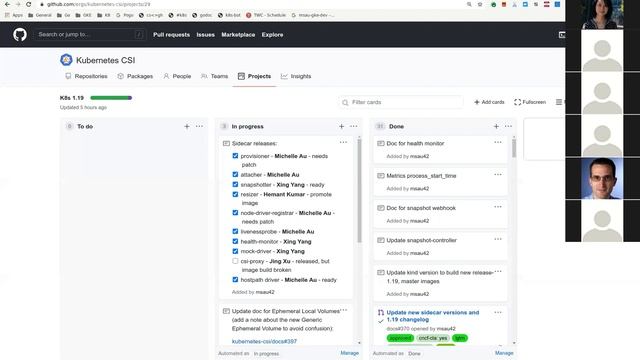
Task: Toggle resizer Hemant Kumar checkbox
Action: [x=235, y=194]
